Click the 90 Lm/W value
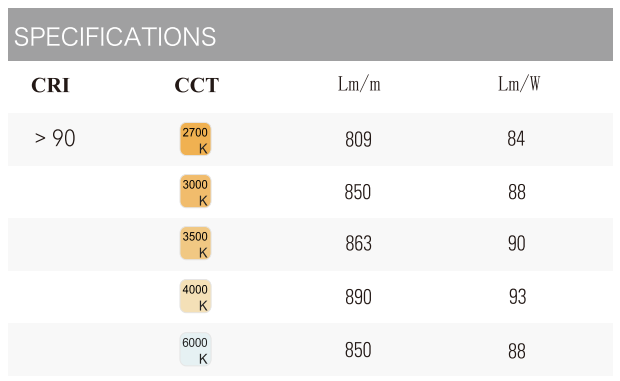The image size is (620, 381). pyautogui.click(x=517, y=243)
